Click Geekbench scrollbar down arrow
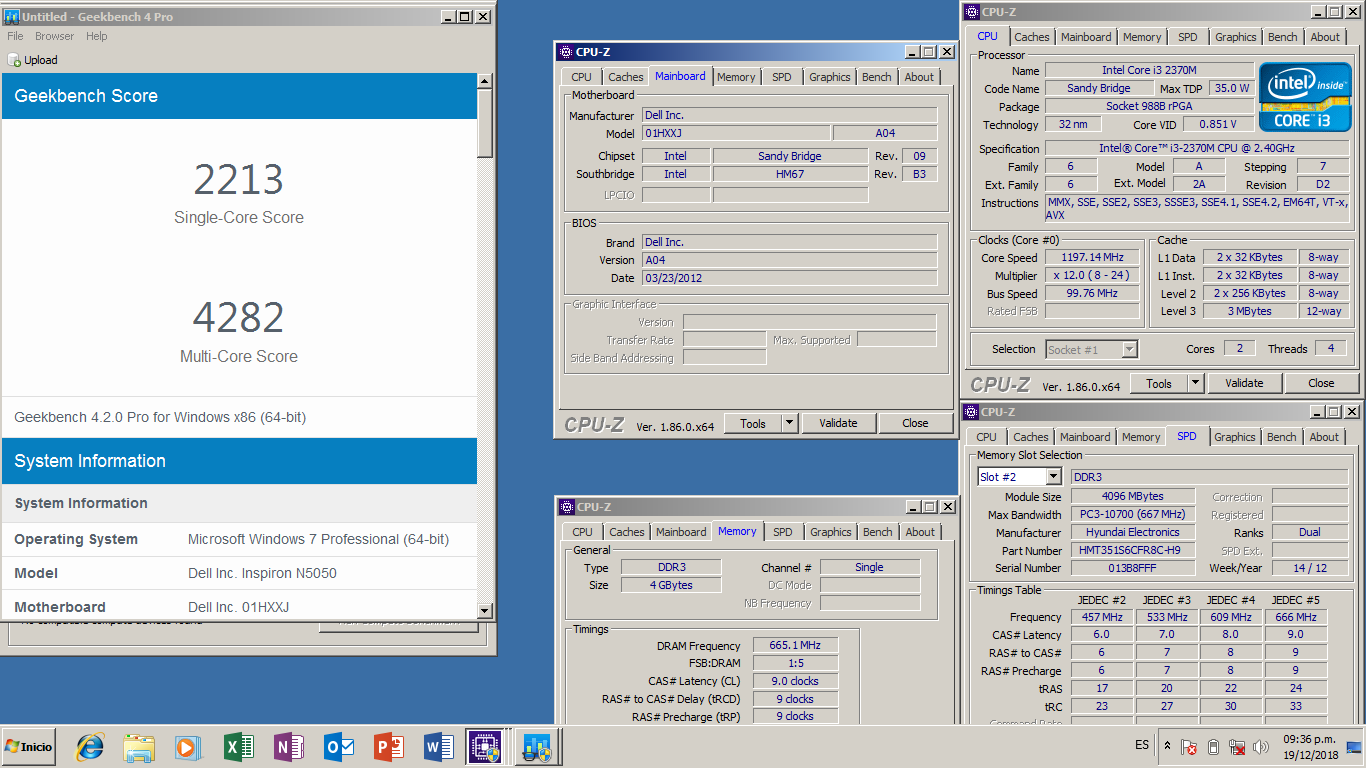 coord(485,610)
